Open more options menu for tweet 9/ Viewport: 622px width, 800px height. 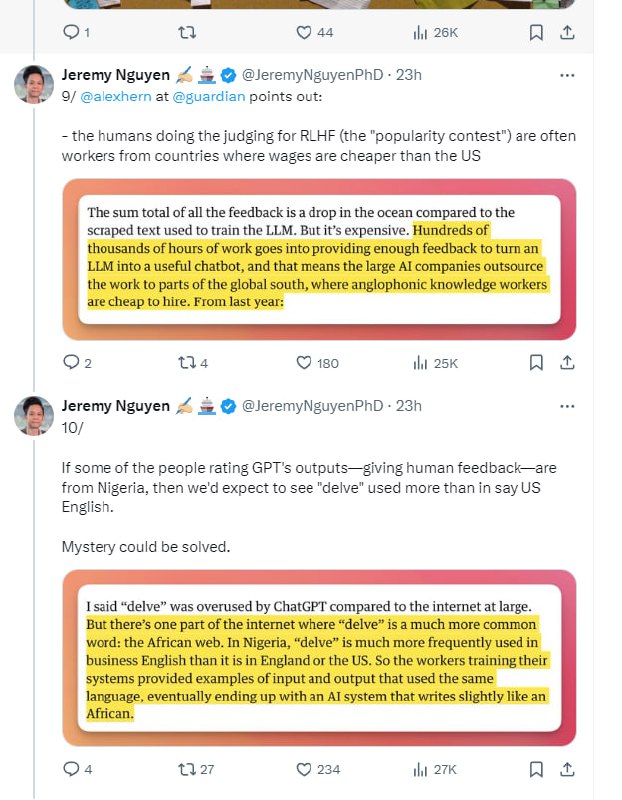tap(567, 76)
